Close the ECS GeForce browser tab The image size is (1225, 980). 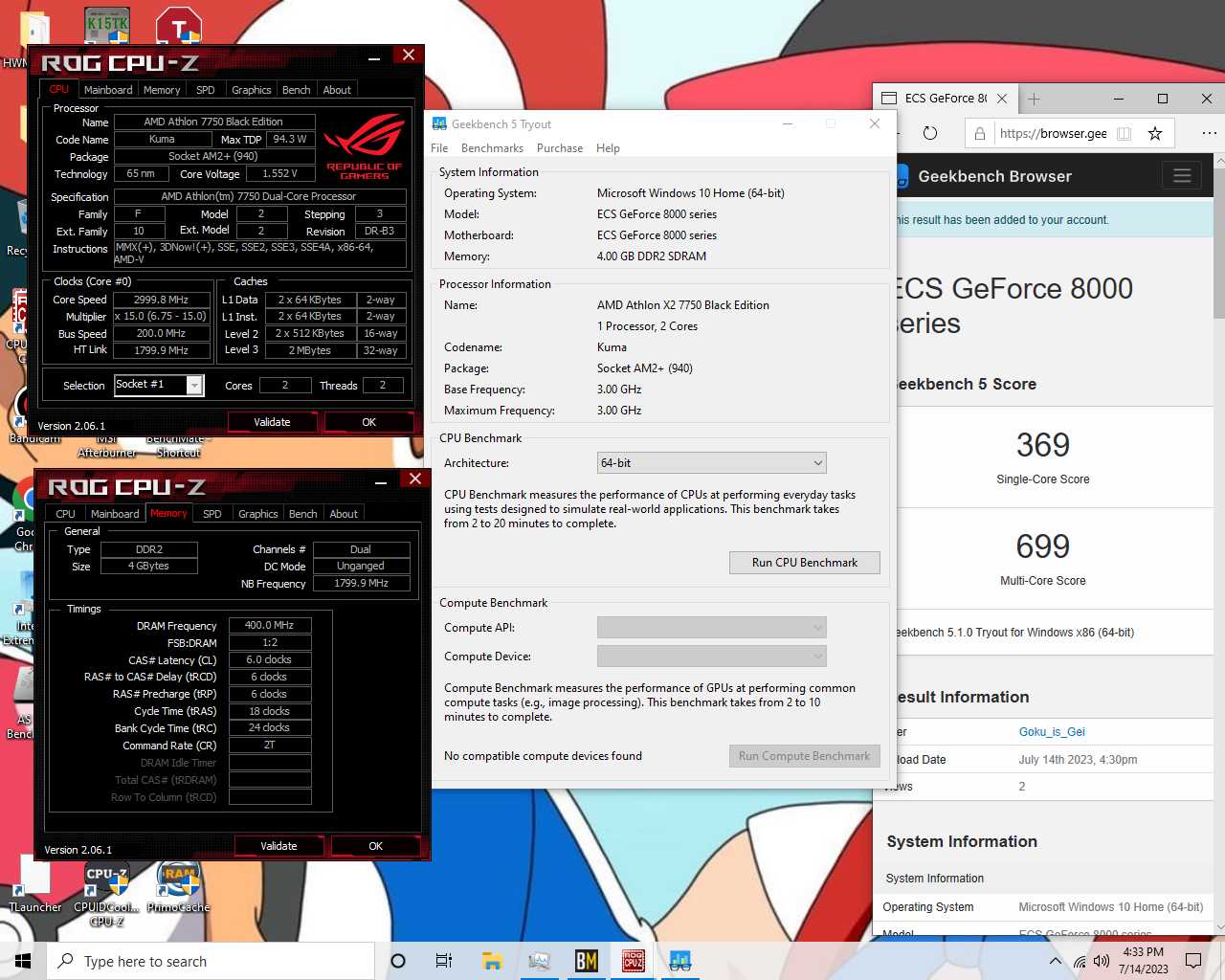tap(1002, 99)
